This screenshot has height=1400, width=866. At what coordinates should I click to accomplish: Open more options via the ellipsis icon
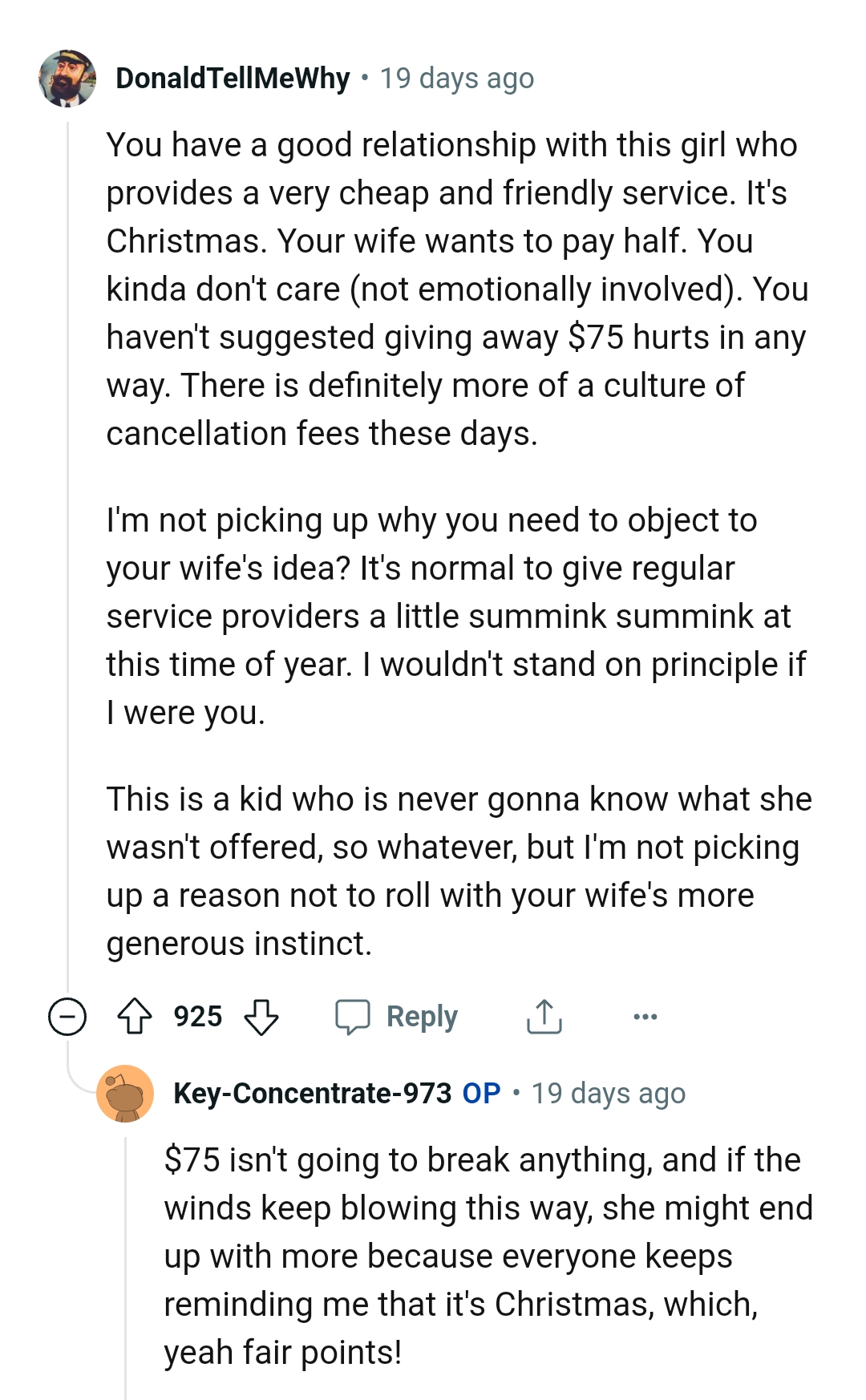click(x=646, y=1017)
